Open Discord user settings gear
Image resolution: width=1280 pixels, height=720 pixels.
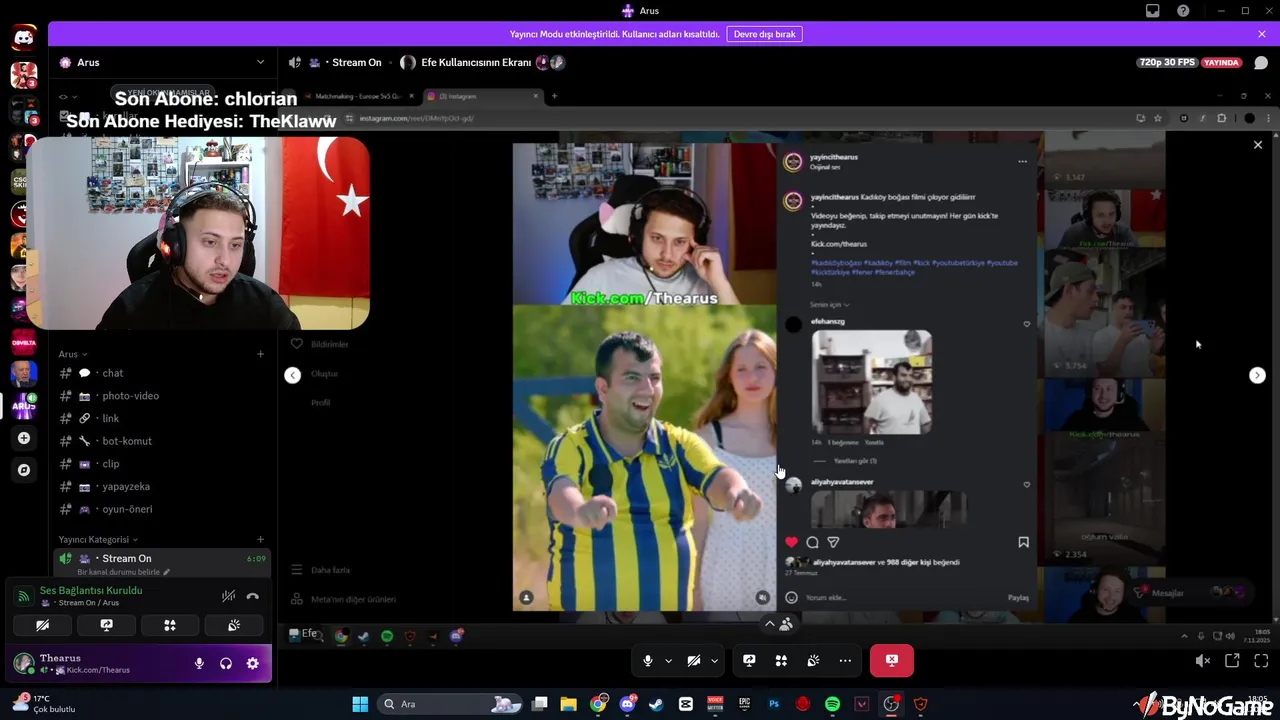(252, 663)
